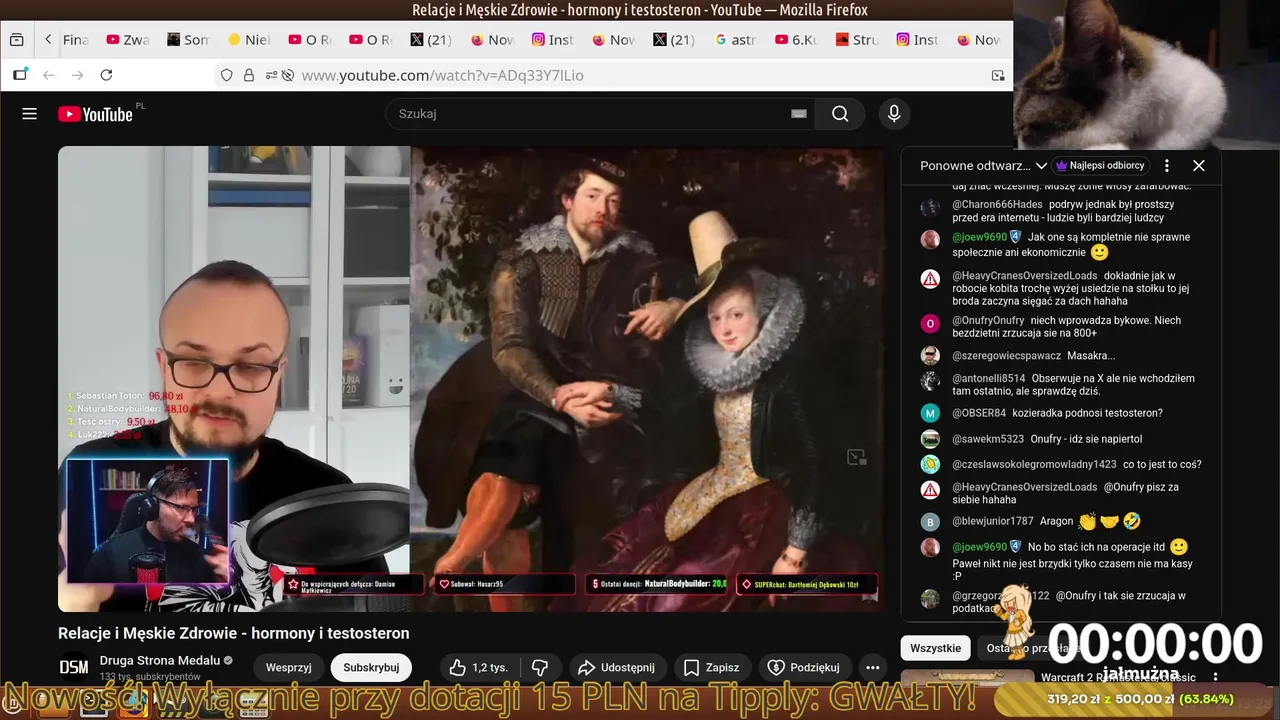This screenshot has width=1280, height=720.
Task: Like the video (1,2 tys.)
Action: pos(478,667)
